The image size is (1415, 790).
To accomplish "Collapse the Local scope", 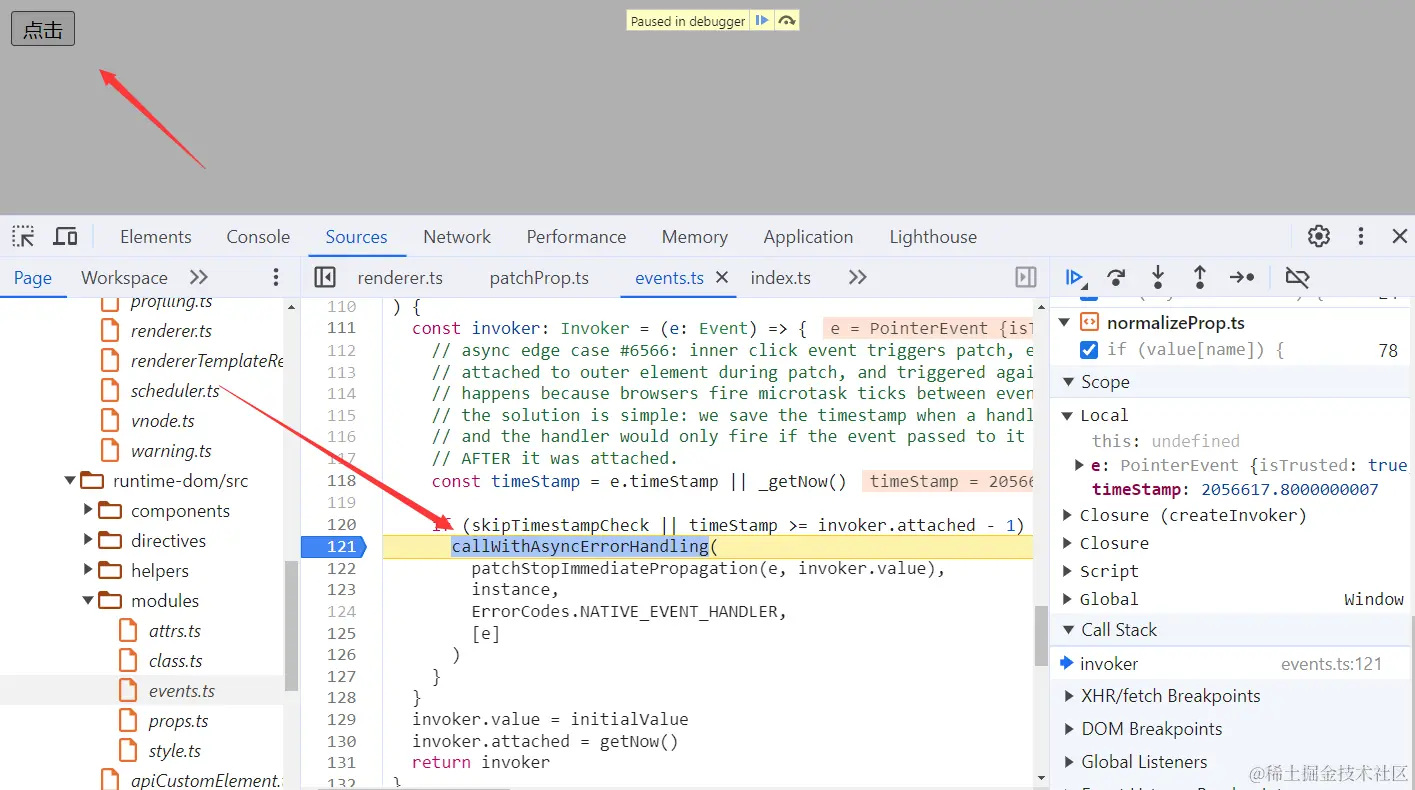I will [x=1067, y=415].
